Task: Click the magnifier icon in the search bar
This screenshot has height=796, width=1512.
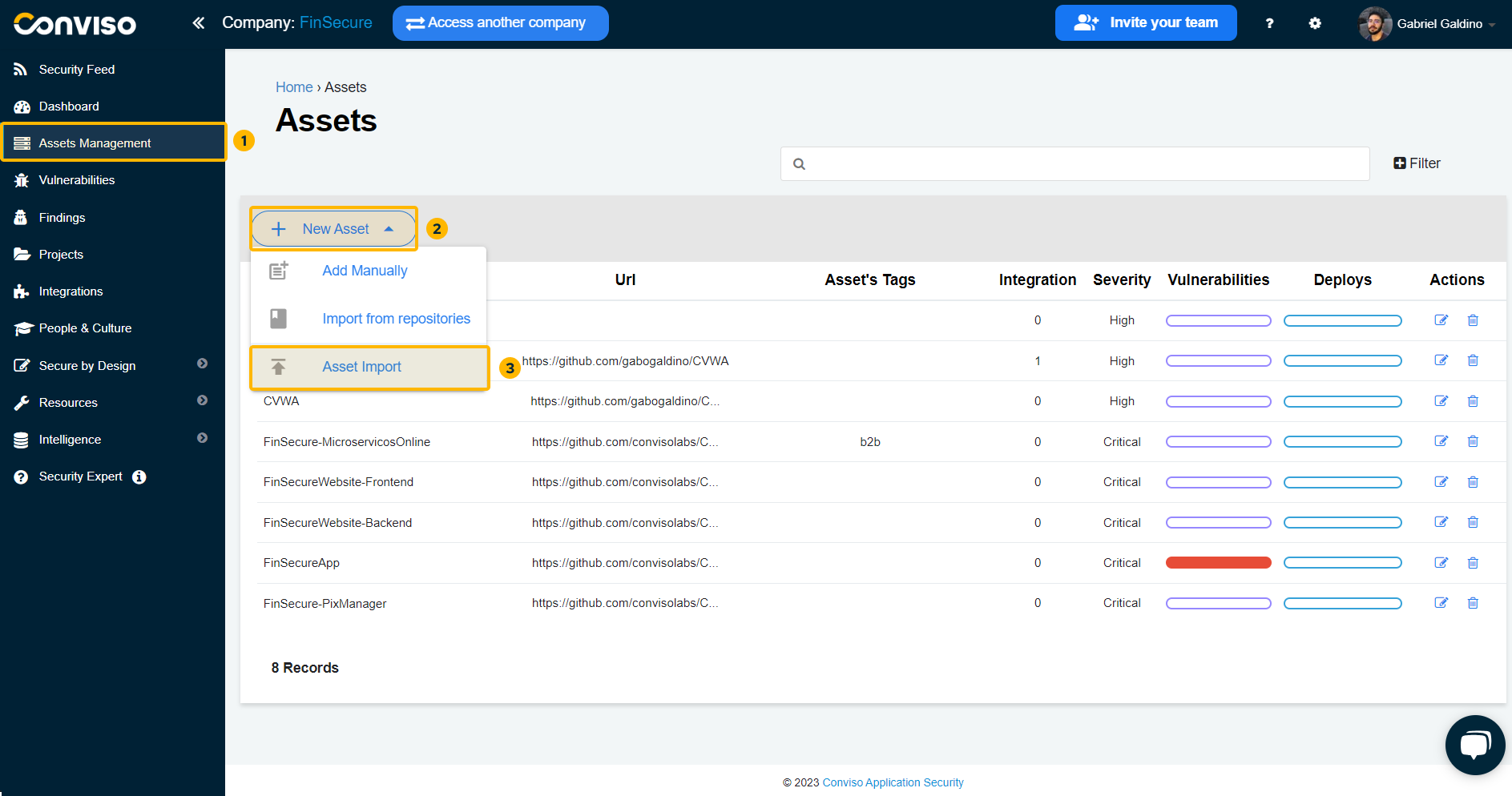Action: tap(799, 164)
